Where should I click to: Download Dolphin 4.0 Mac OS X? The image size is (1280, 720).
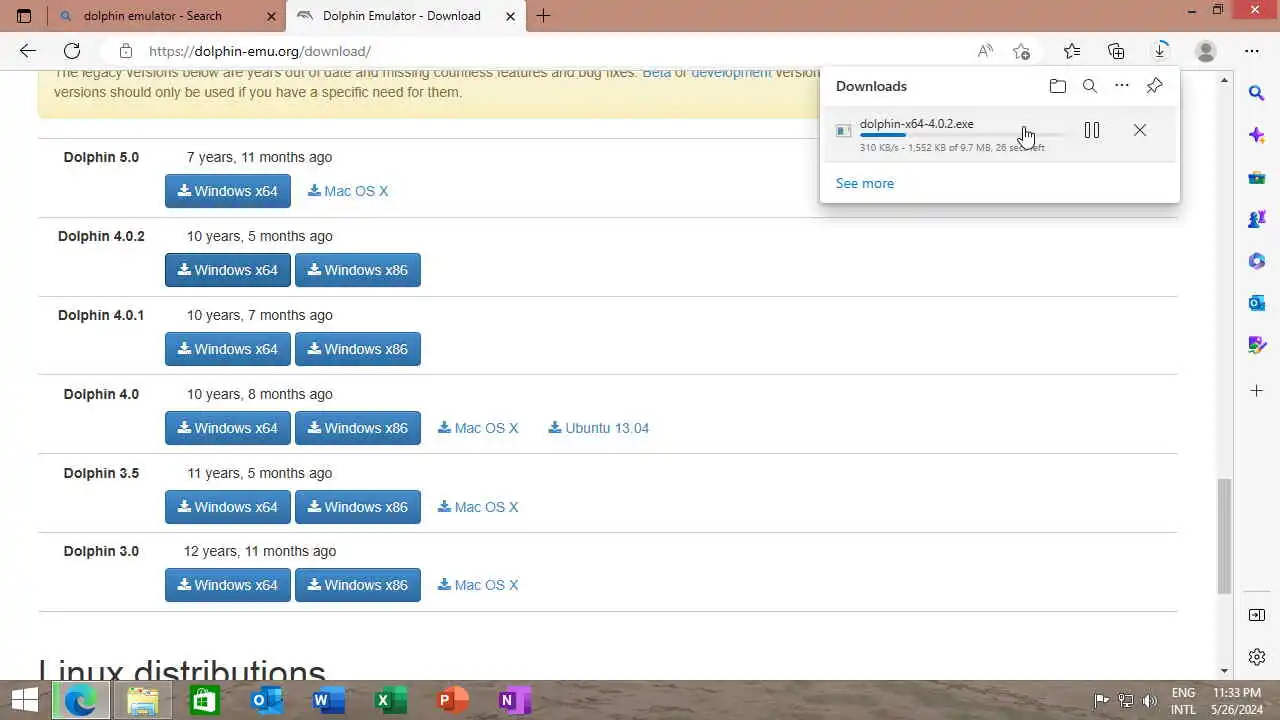pos(478,428)
